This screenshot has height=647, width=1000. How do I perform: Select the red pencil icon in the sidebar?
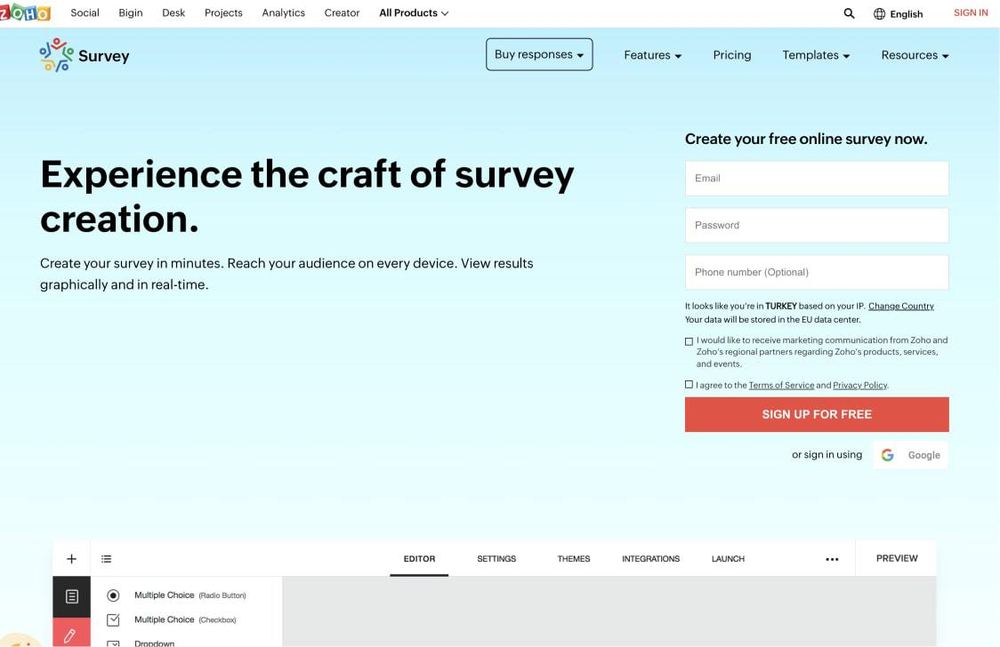pos(71,634)
